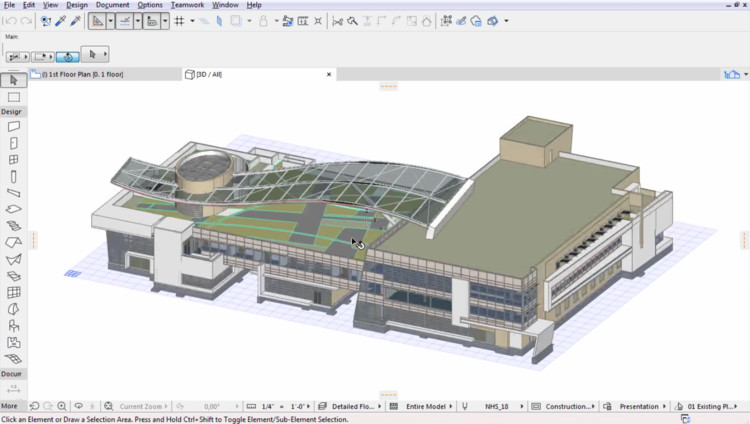Click the eyedropper Pick Up Parameters icon

pyautogui.click(x=60, y=20)
